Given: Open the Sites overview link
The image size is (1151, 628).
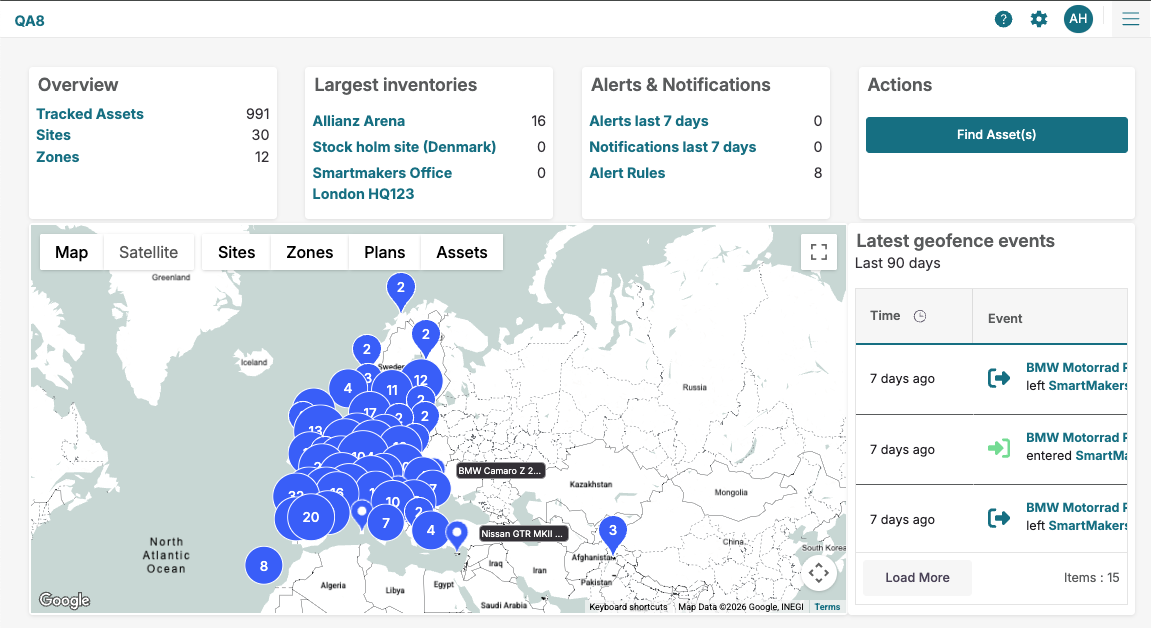Looking at the screenshot, I should coord(54,135).
